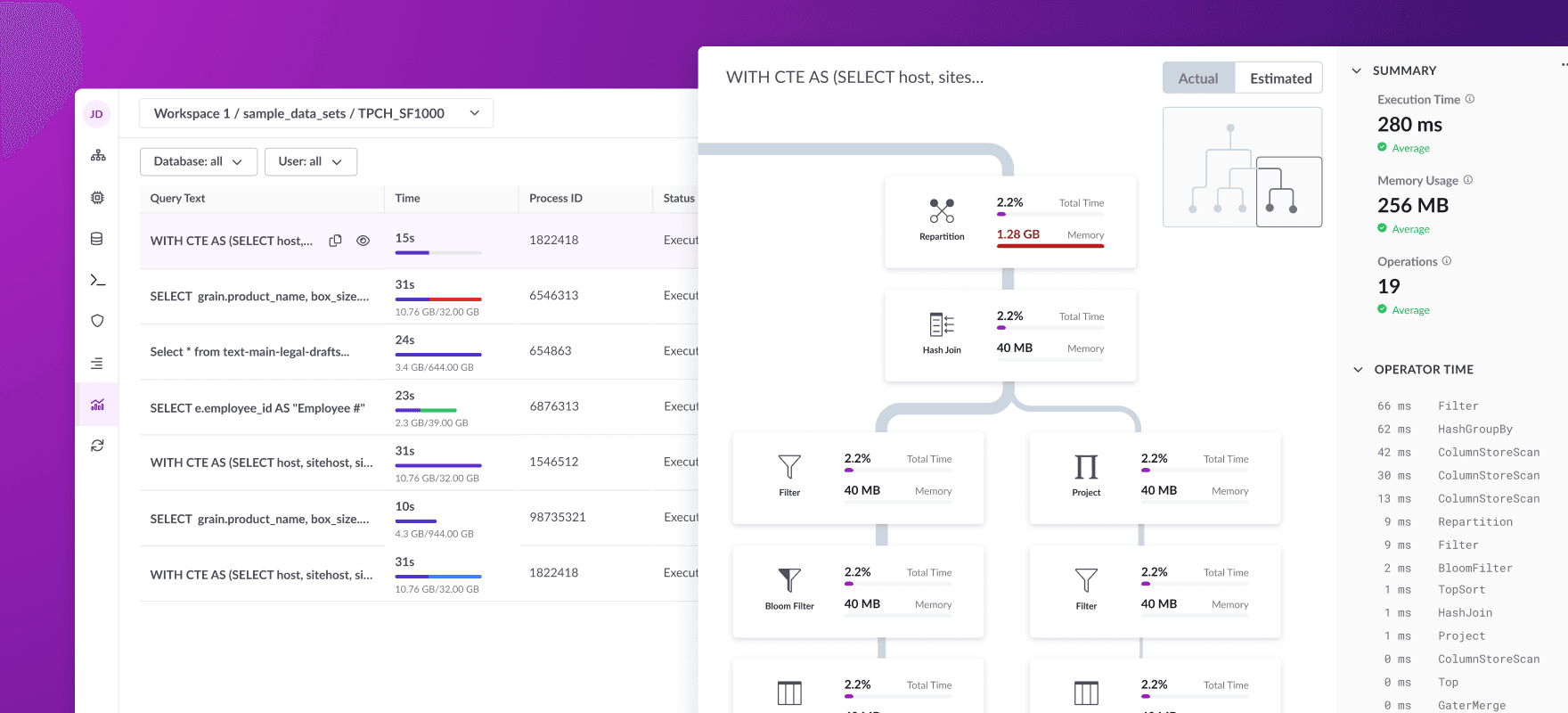The image size is (1568, 713).
Task: Open the SQL terminal sidebar icon
Action: (x=98, y=281)
